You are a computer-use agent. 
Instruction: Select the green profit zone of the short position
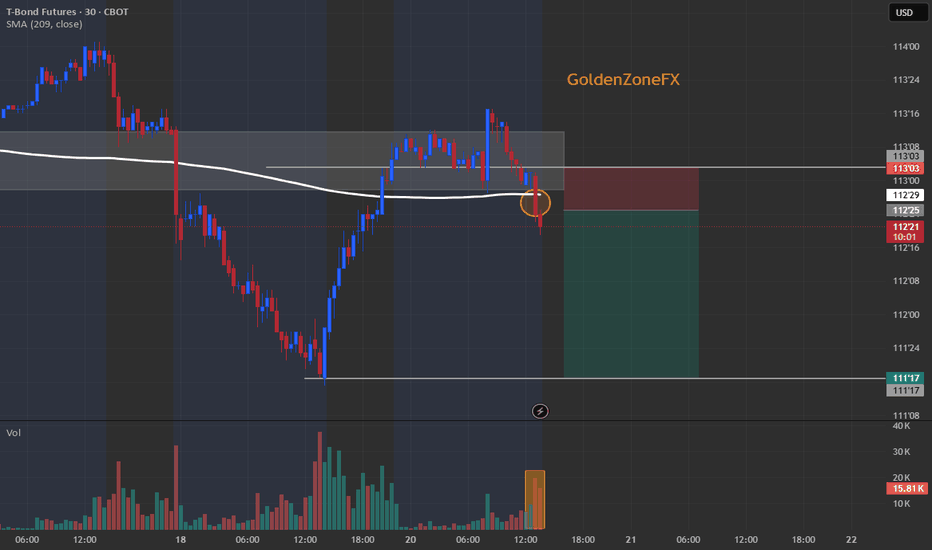coord(631,294)
